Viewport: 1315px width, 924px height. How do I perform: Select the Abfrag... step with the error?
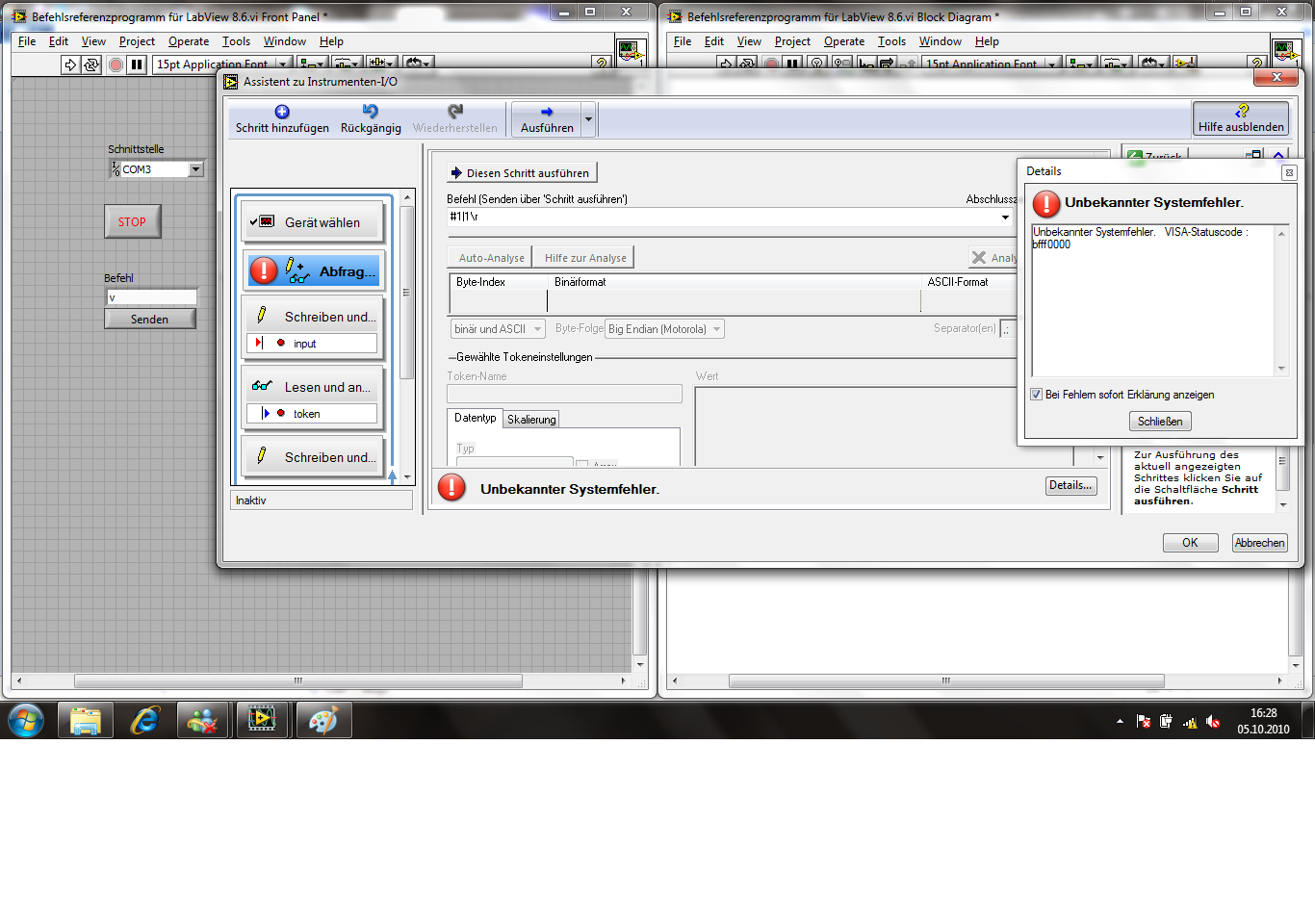click(x=313, y=271)
